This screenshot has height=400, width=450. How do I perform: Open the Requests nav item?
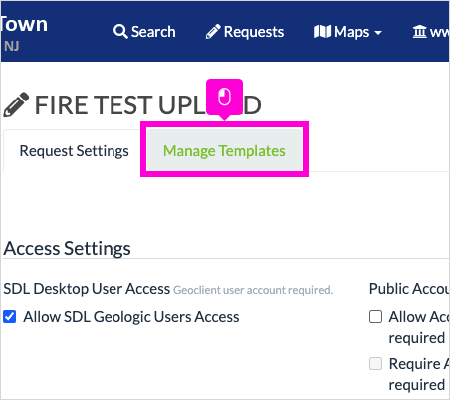click(x=245, y=32)
